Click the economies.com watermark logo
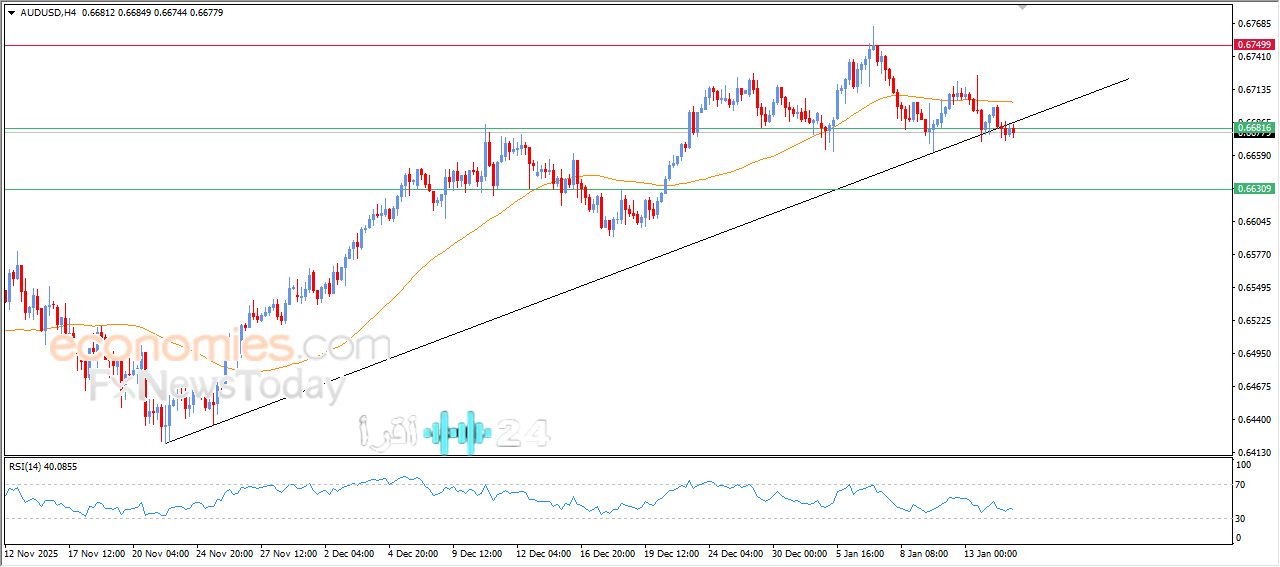 click(x=220, y=347)
